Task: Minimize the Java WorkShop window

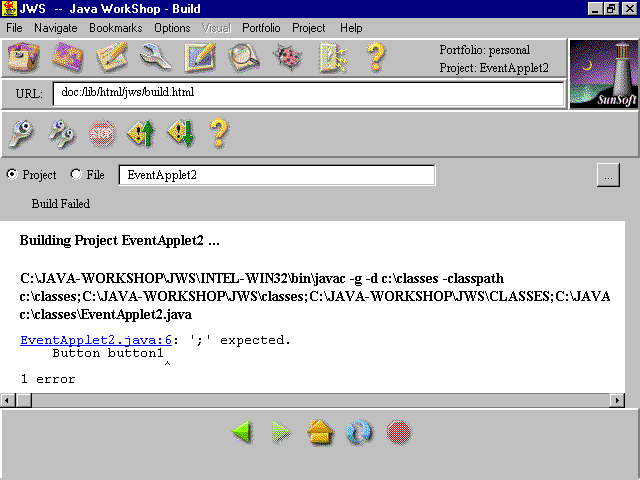Action: (x=595, y=9)
